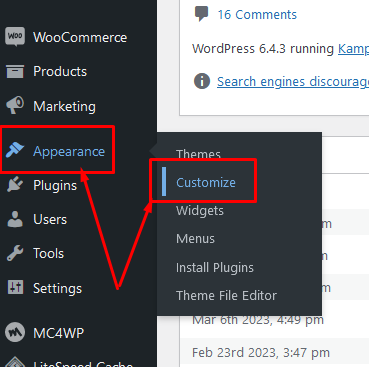The width and height of the screenshot is (369, 367).
Task: Click the Tools wrench icon
Action: coord(15,253)
